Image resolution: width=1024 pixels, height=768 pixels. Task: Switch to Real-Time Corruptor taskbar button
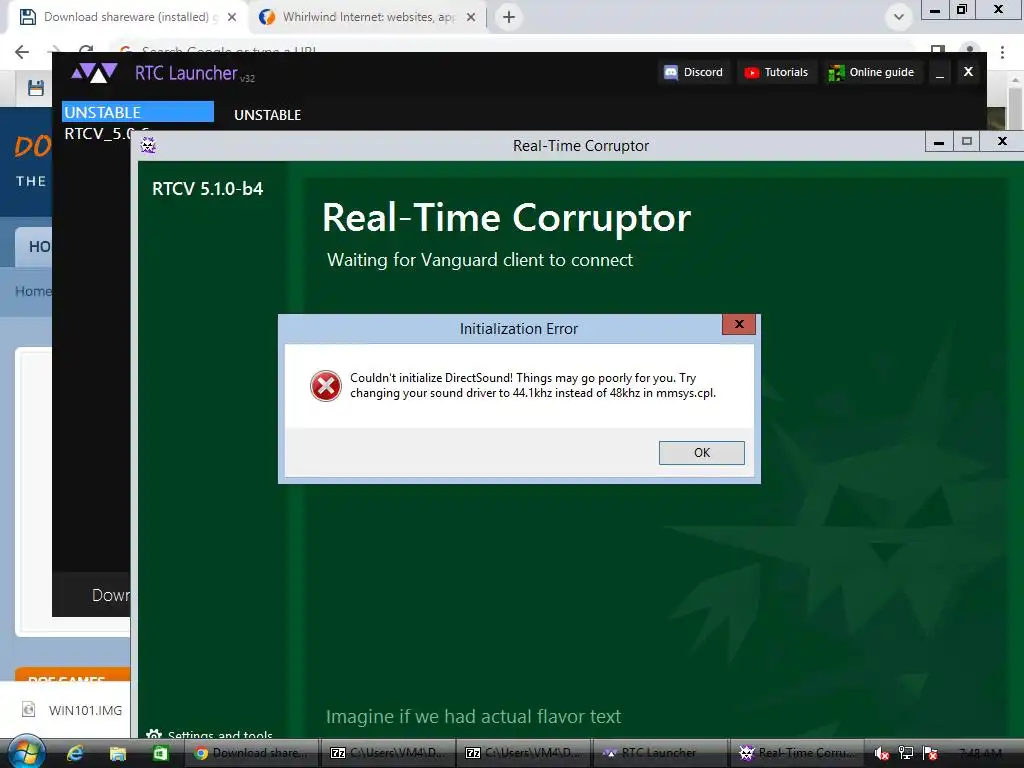796,753
